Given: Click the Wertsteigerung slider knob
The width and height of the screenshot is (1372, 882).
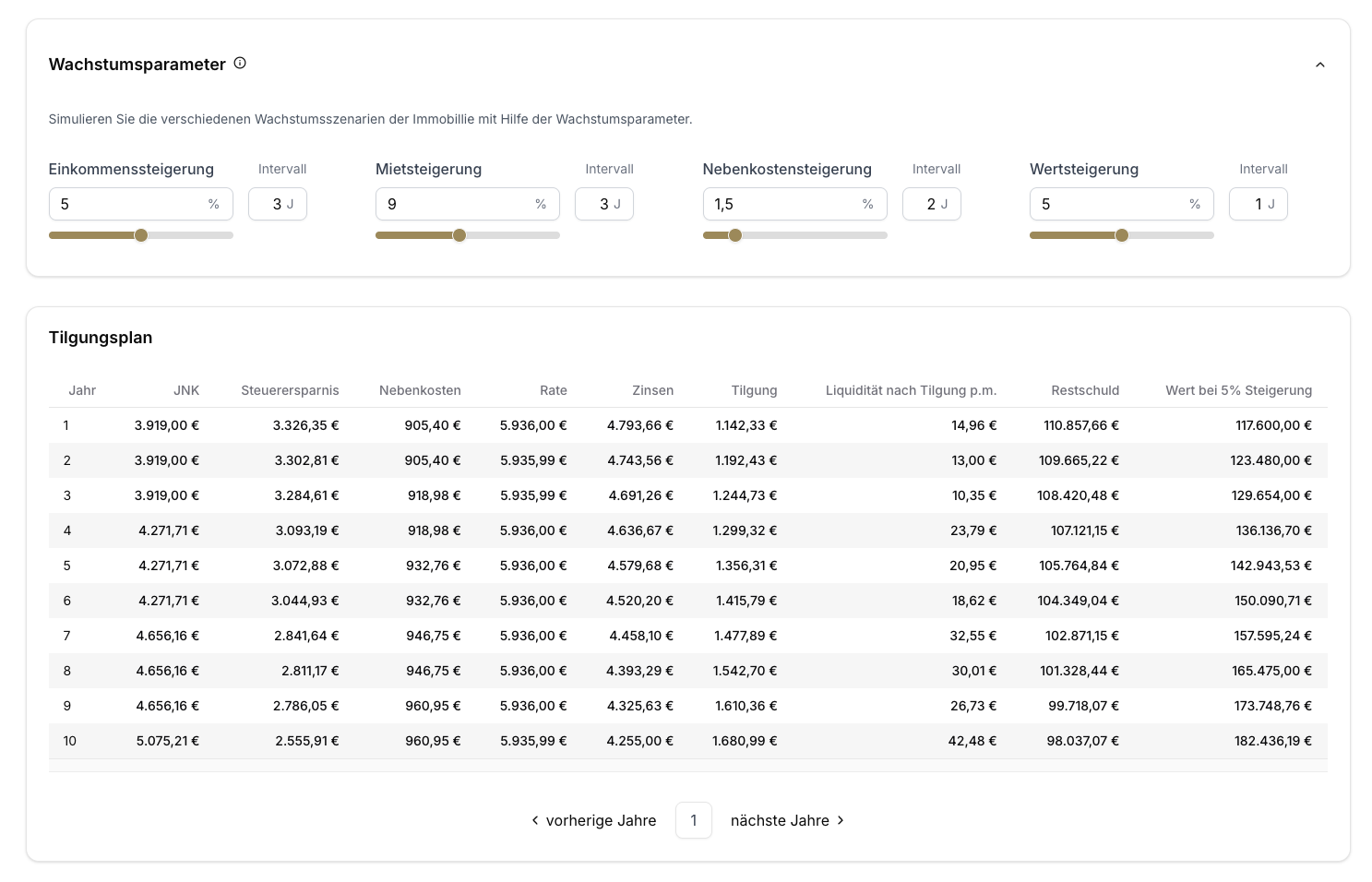Looking at the screenshot, I should pos(1122,235).
